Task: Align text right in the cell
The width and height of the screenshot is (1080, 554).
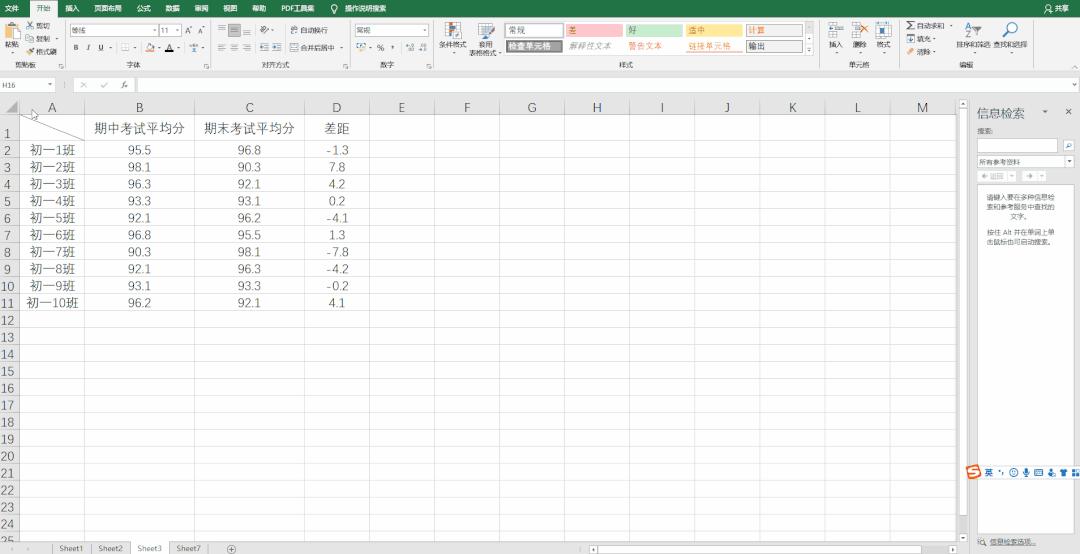Action: click(x=247, y=48)
